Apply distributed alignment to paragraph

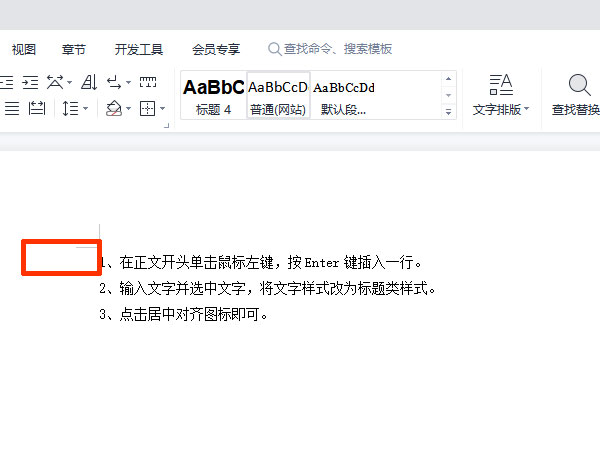point(37,108)
